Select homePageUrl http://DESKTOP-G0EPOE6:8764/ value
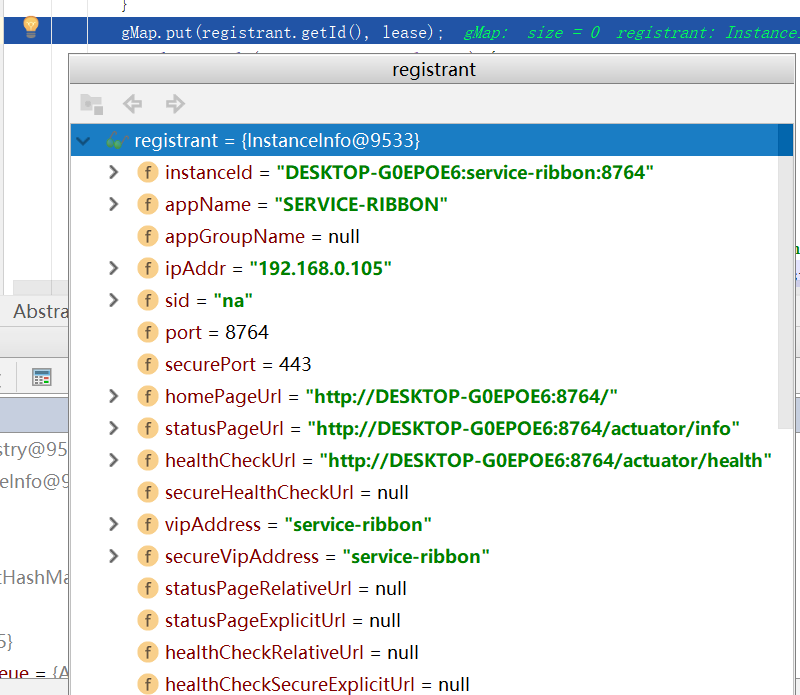The image size is (800, 695). (462, 396)
